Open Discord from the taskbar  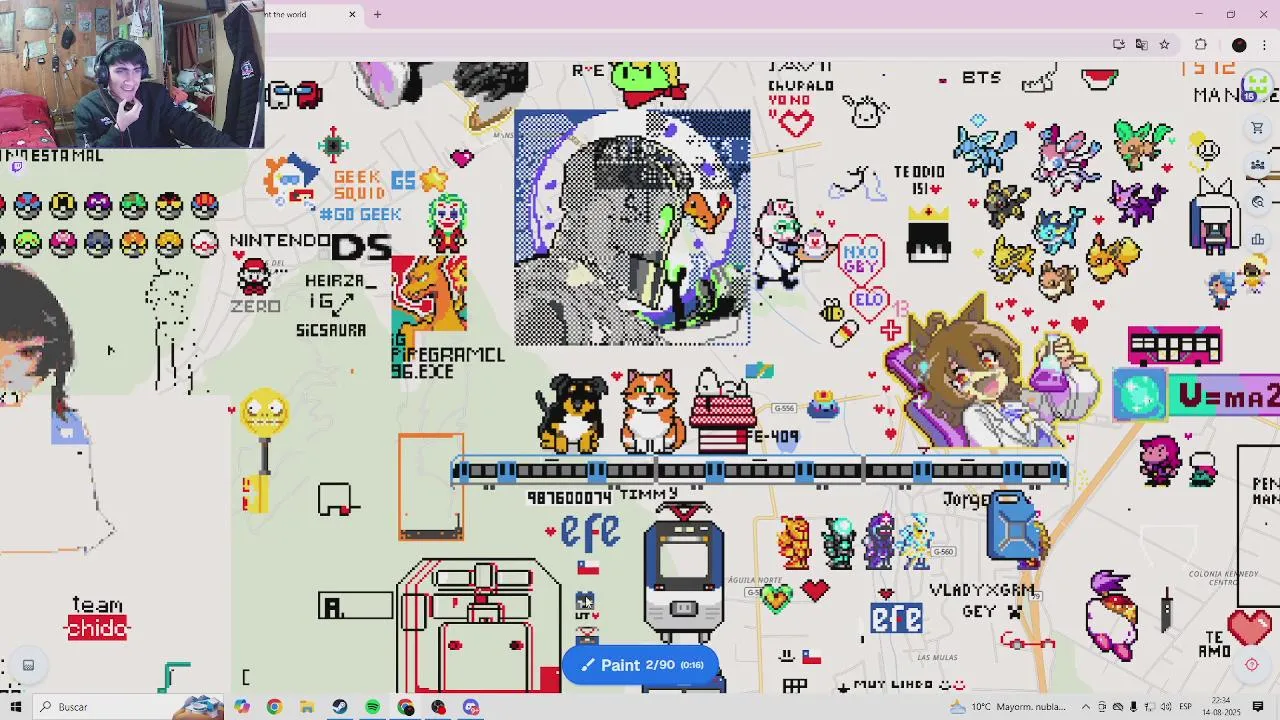pyautogui.click(x=471, y=707)
